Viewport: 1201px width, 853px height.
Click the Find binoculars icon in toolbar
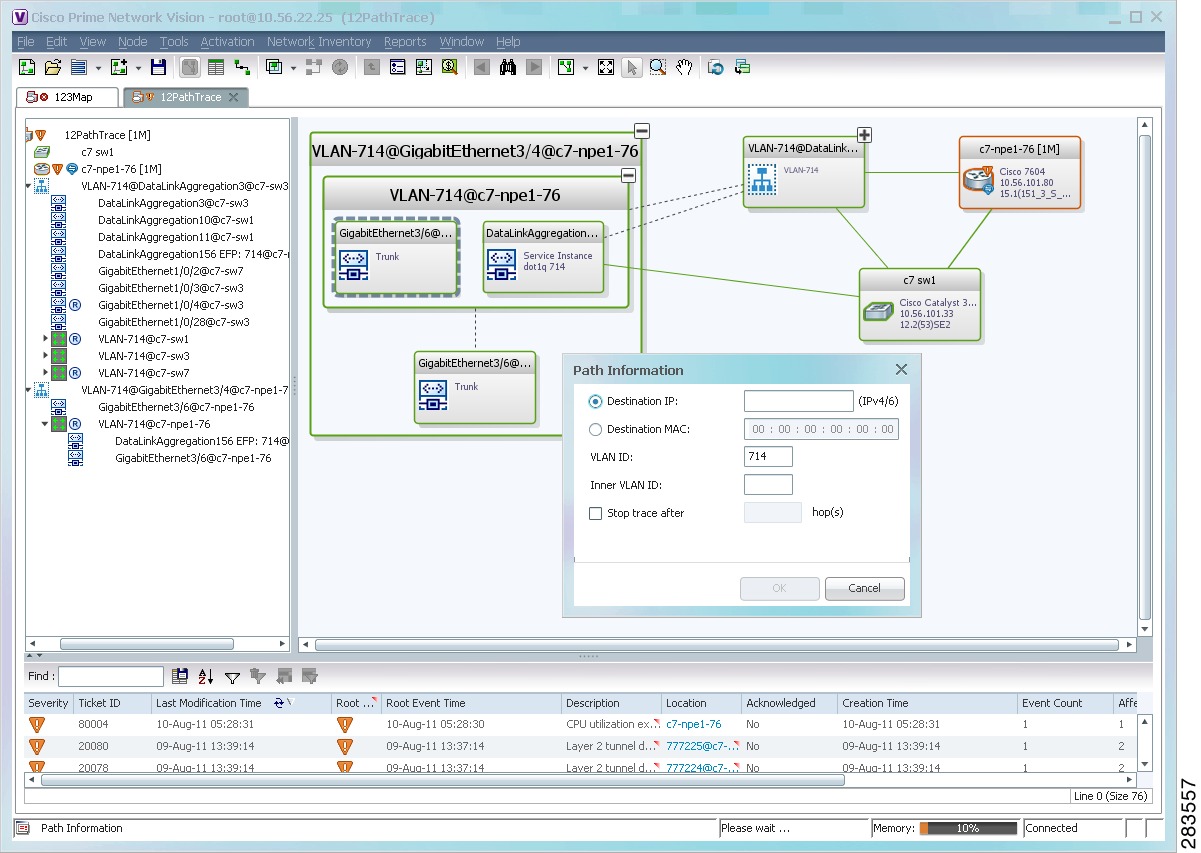[508, 67]
